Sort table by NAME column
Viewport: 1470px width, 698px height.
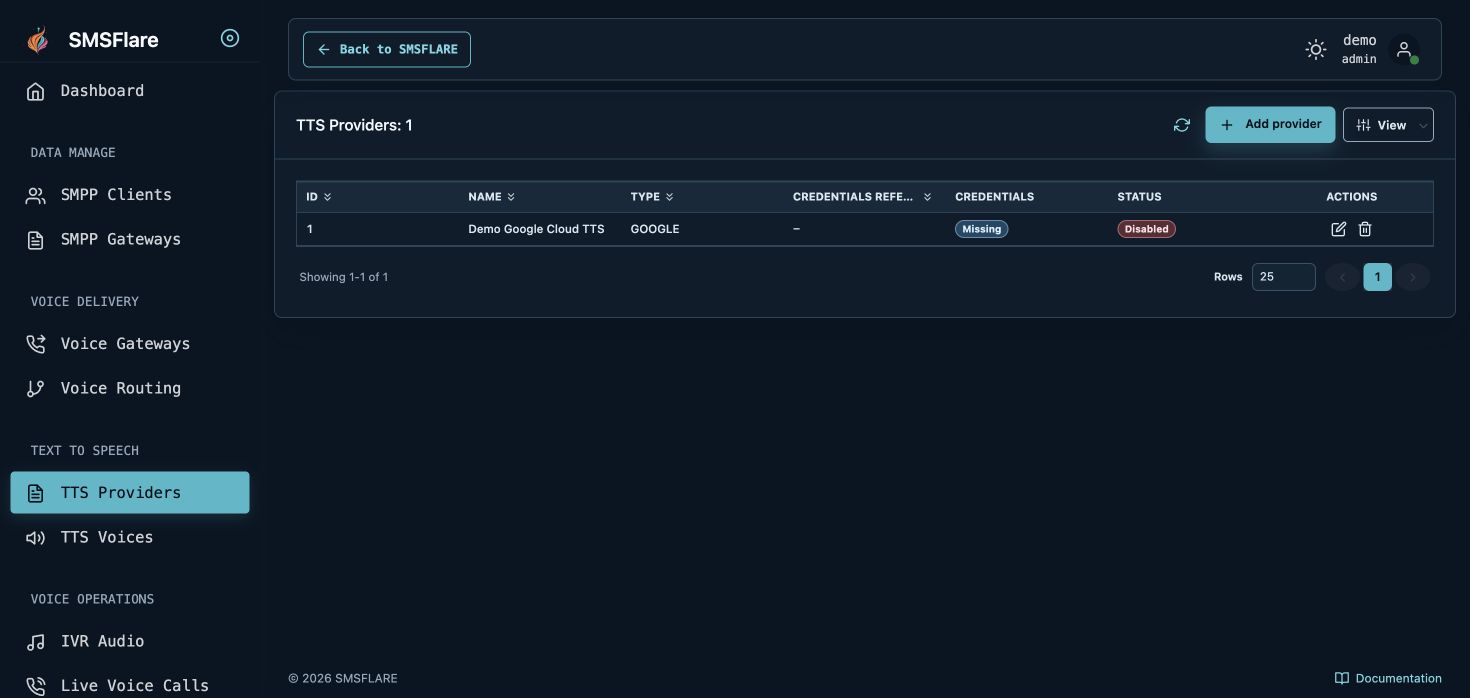[x=491, y=197]
